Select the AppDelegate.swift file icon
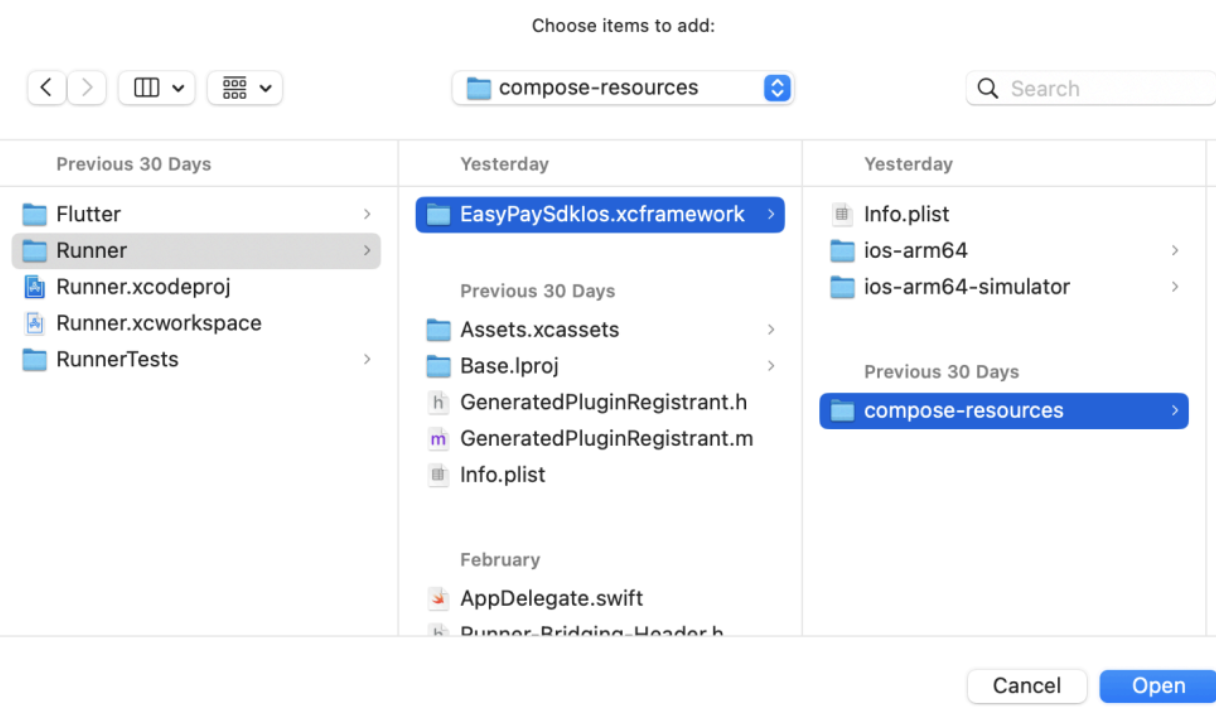 pyautogui.click(x=438, y=599)
